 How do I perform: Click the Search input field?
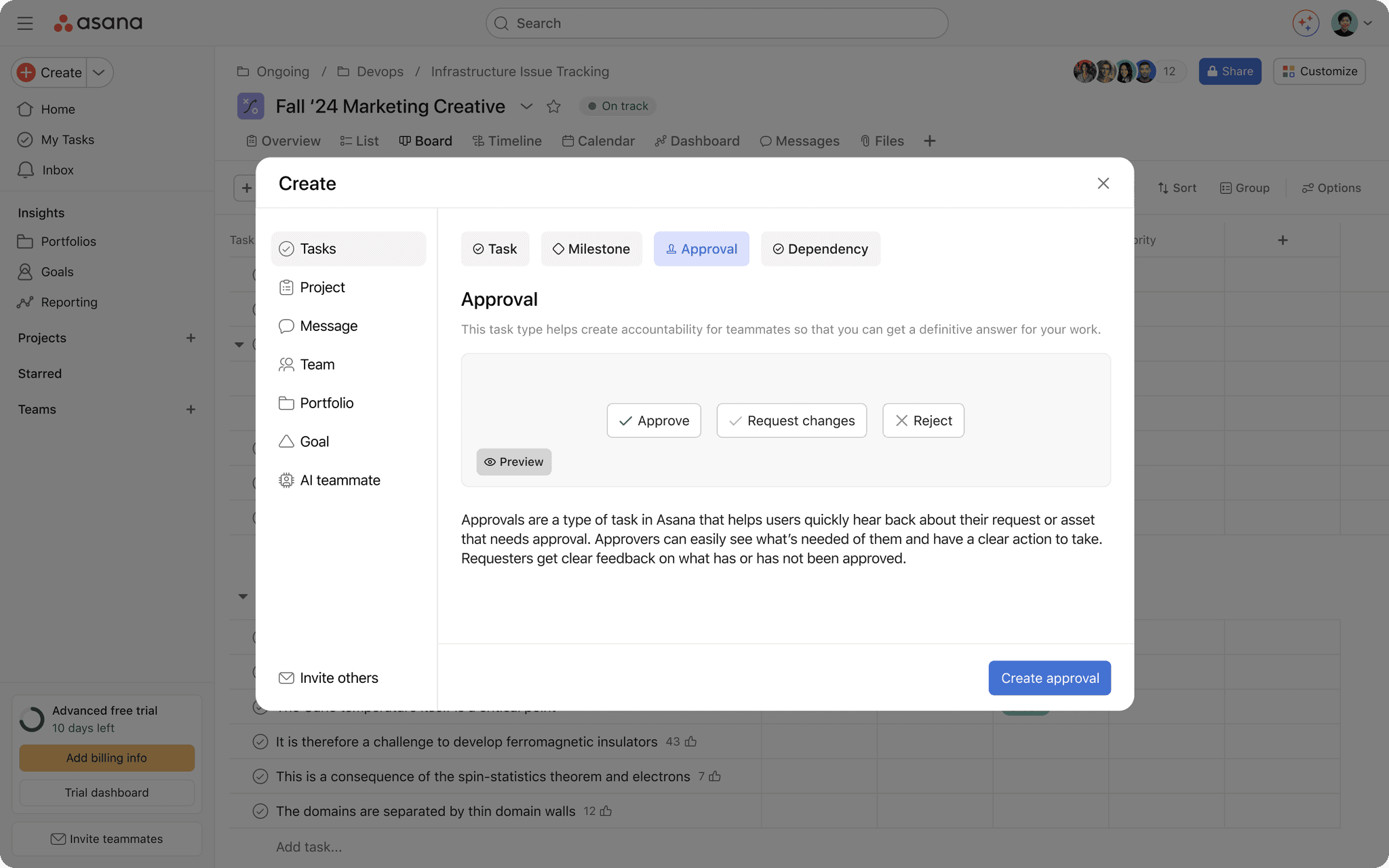click(716, 23)
